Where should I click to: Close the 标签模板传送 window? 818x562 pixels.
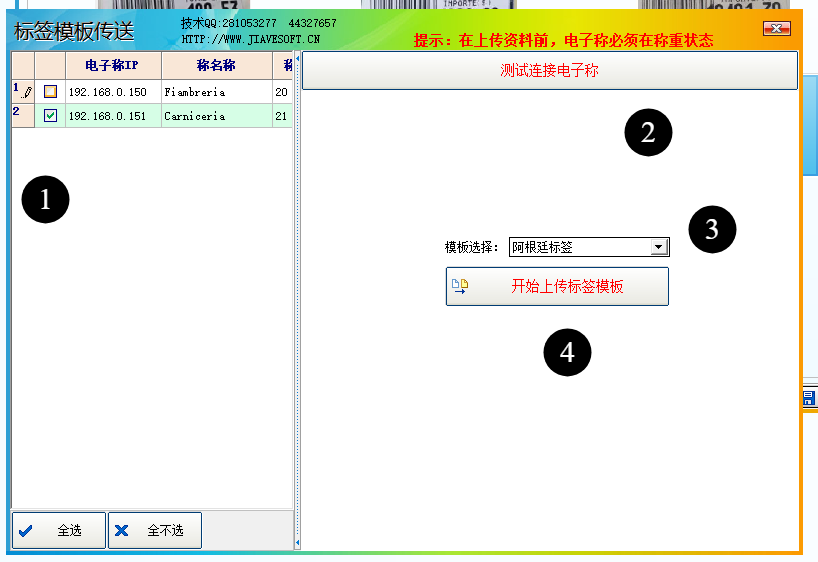[x=776, y=29]
